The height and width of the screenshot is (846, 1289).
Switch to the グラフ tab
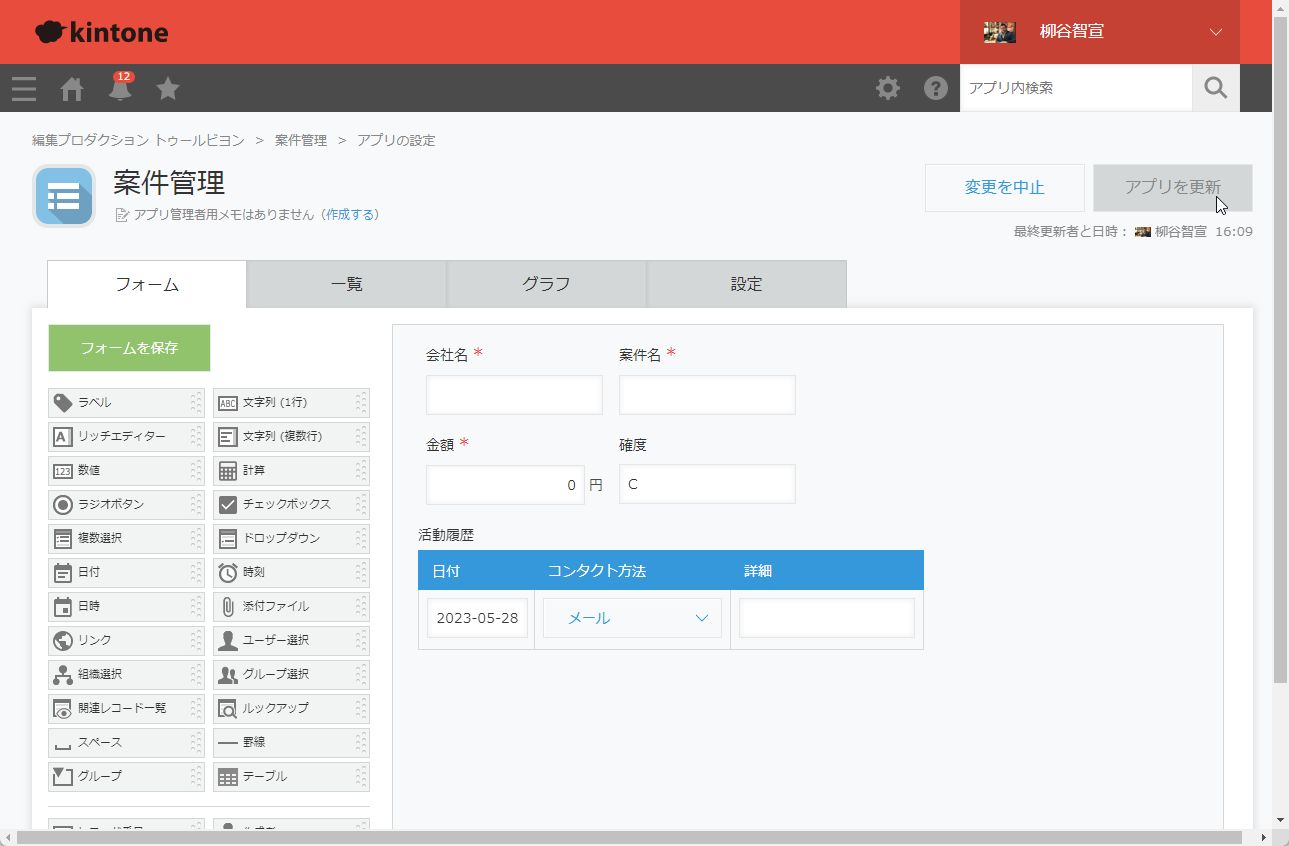(546, 284)
